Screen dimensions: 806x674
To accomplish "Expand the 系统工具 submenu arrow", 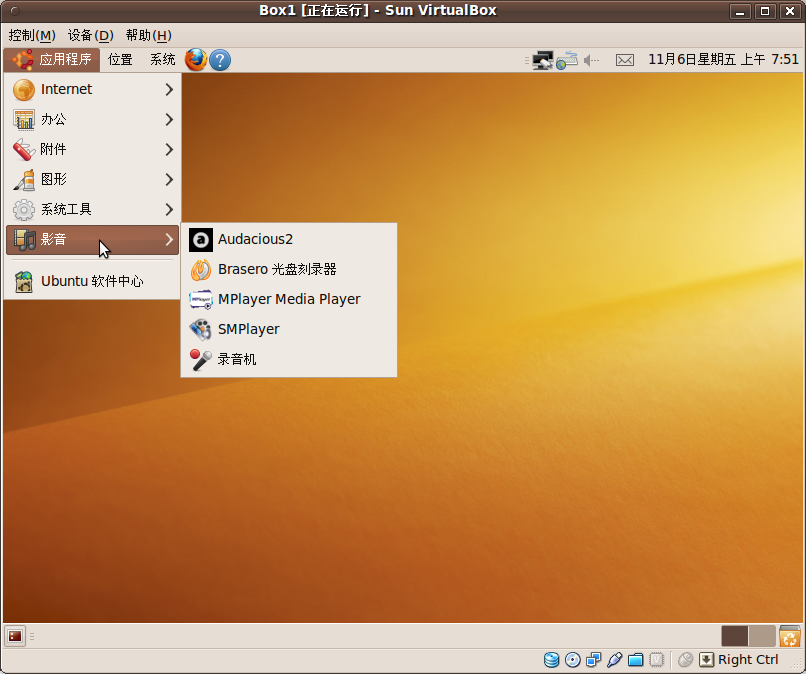I will coord(169,209).
